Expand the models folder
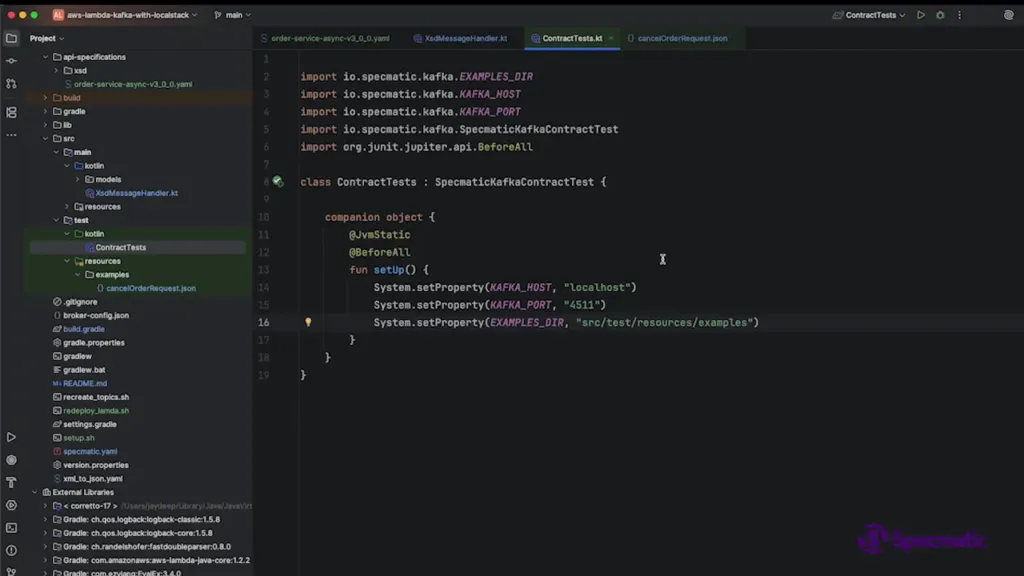 click(77, 180)
